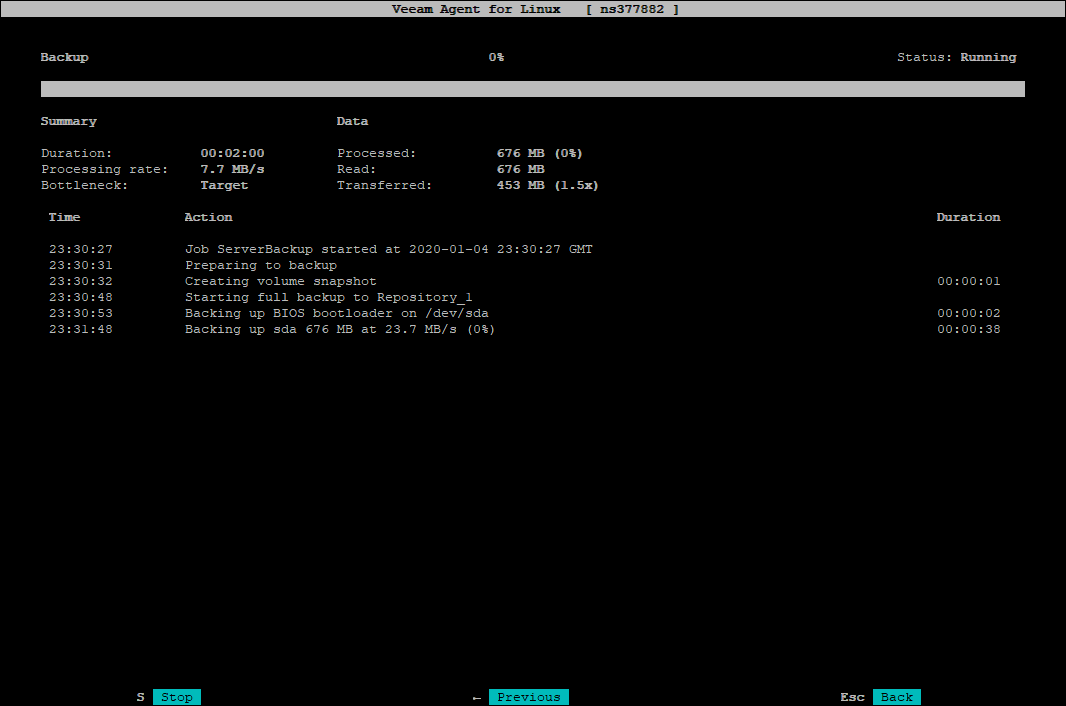Select 'Backing up sda 676 MB' log row
Screen dimensions: 1066x706
(x=524, y=329)
